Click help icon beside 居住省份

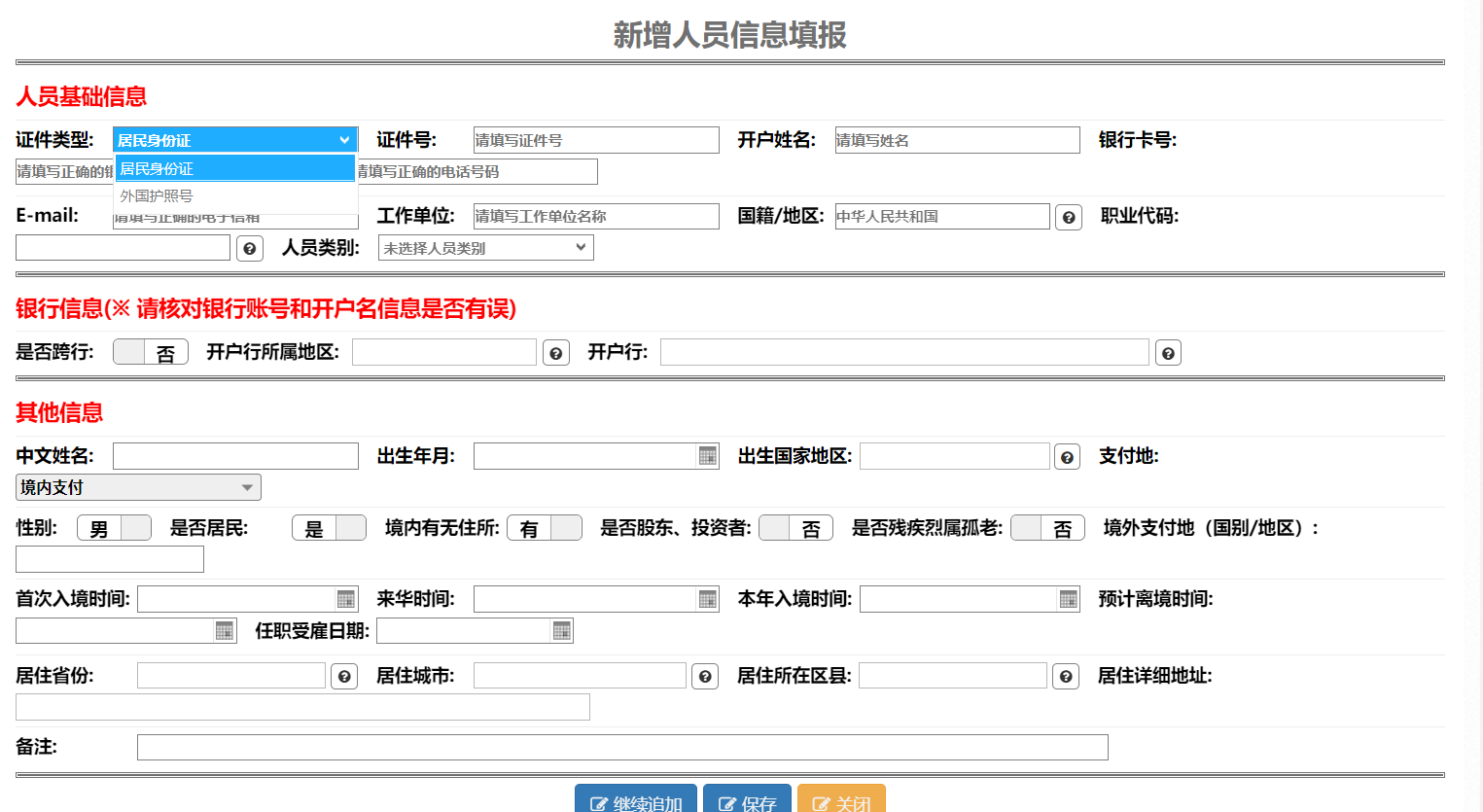(x=344, y=676)
